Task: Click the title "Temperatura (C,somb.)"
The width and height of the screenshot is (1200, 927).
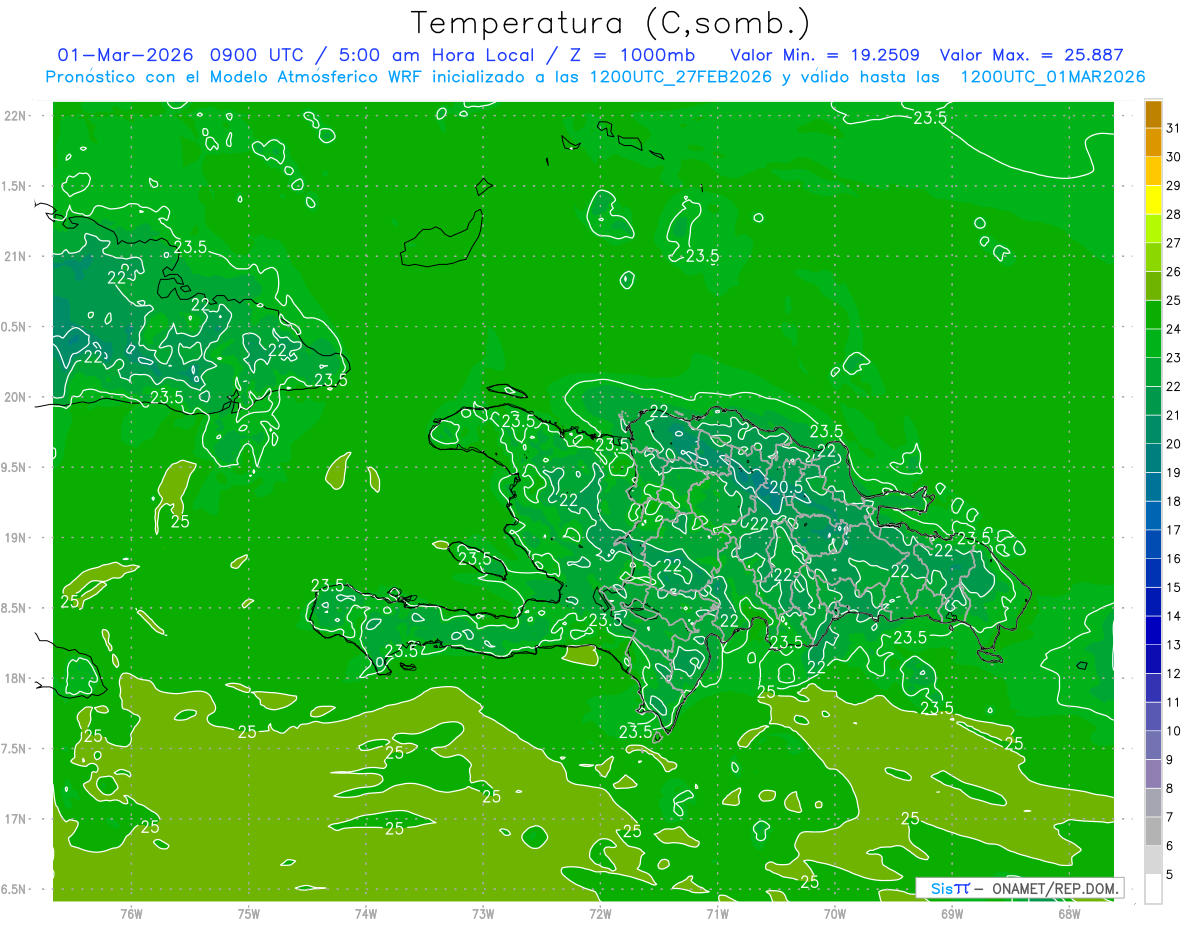Action: 610,23
